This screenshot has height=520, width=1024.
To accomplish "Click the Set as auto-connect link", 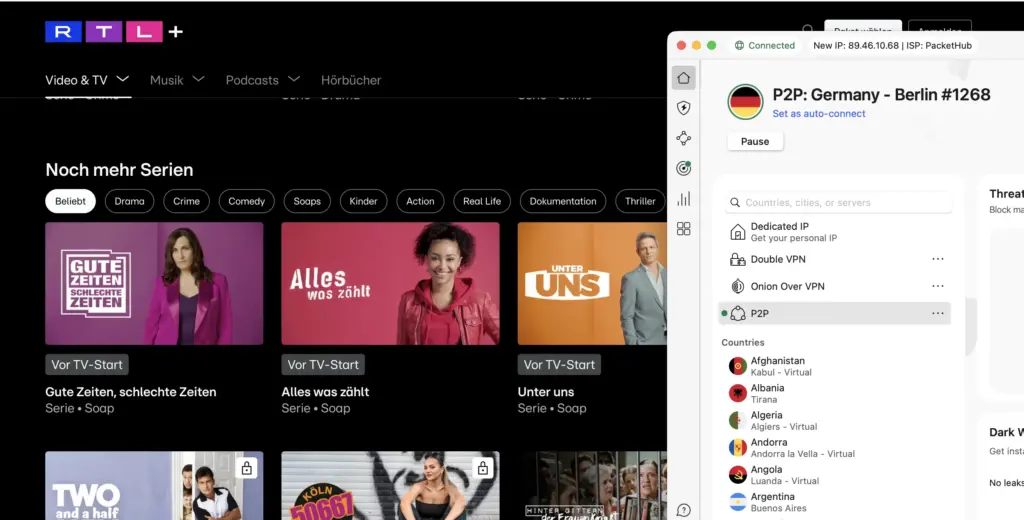I will (819, 114).
